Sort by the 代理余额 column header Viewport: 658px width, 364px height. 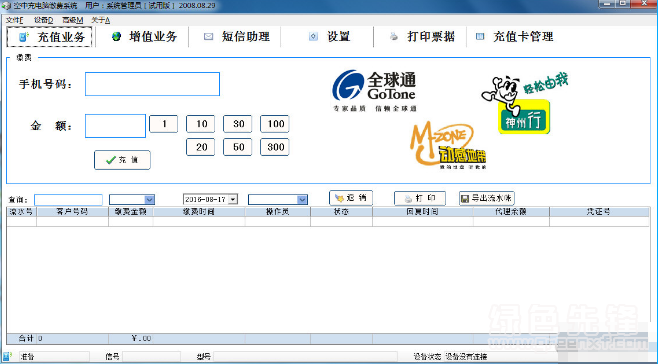point(511,212)
